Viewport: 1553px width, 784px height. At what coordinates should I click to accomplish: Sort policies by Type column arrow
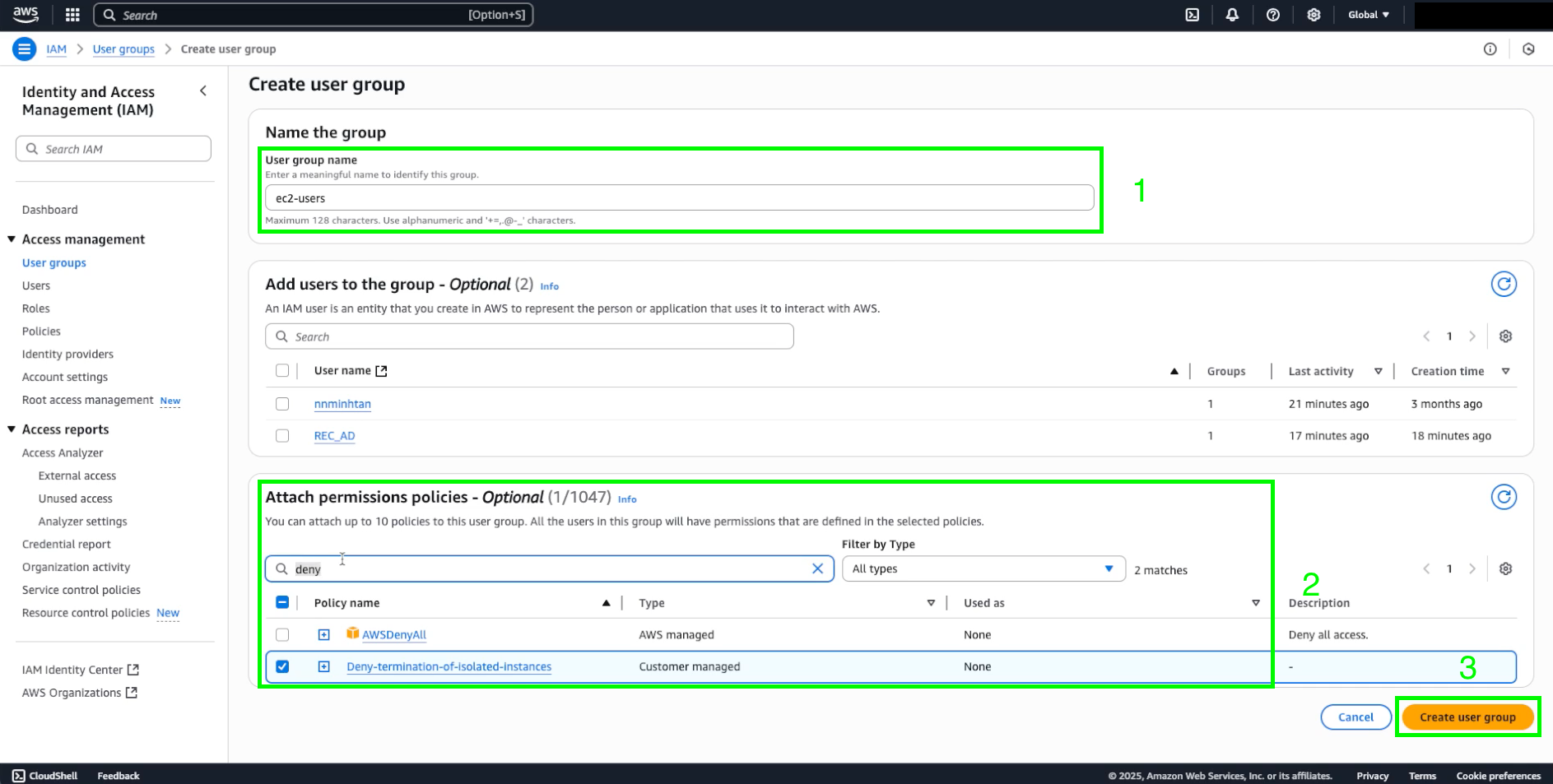931,604
